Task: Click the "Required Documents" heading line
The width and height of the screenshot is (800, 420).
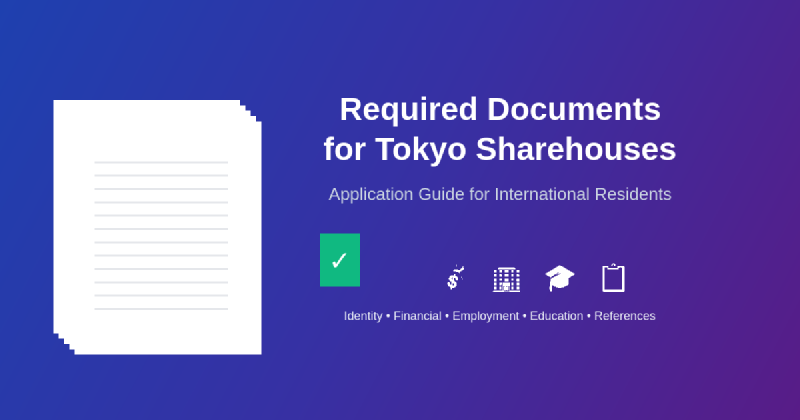Action: 500,109
